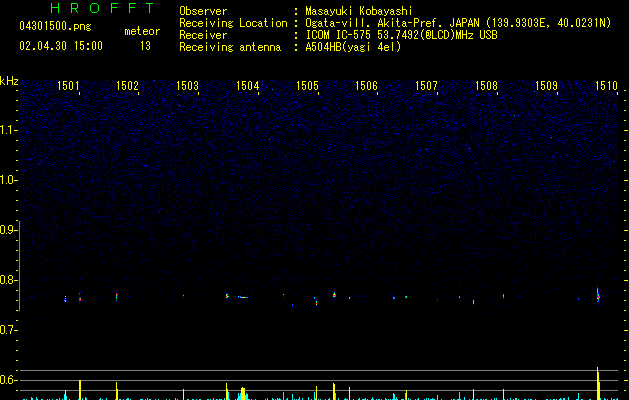
Task: Click the strong meteor echo at 1510
Action: pos(598,295)
